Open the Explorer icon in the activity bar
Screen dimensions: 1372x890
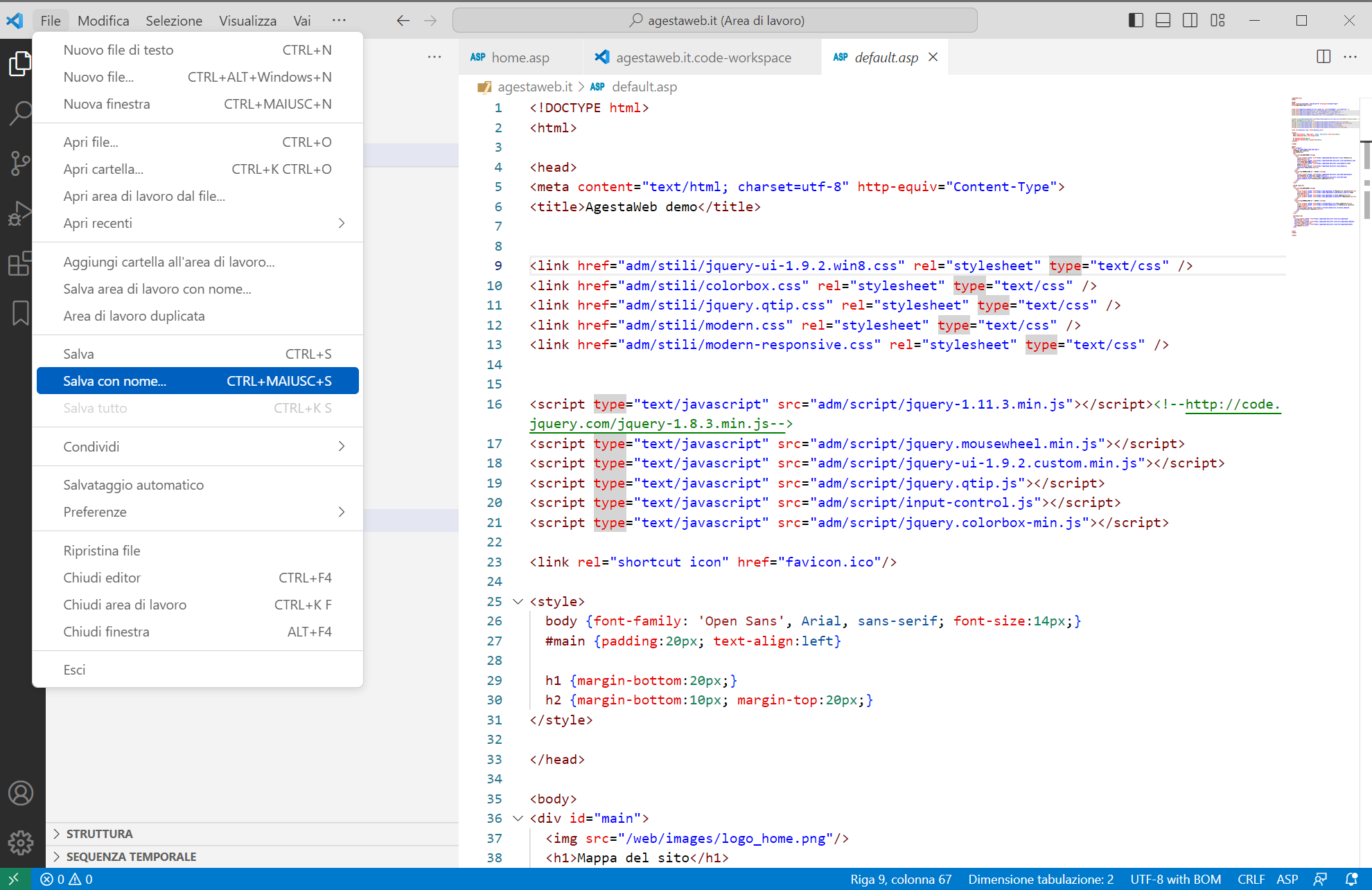point(21,63)
